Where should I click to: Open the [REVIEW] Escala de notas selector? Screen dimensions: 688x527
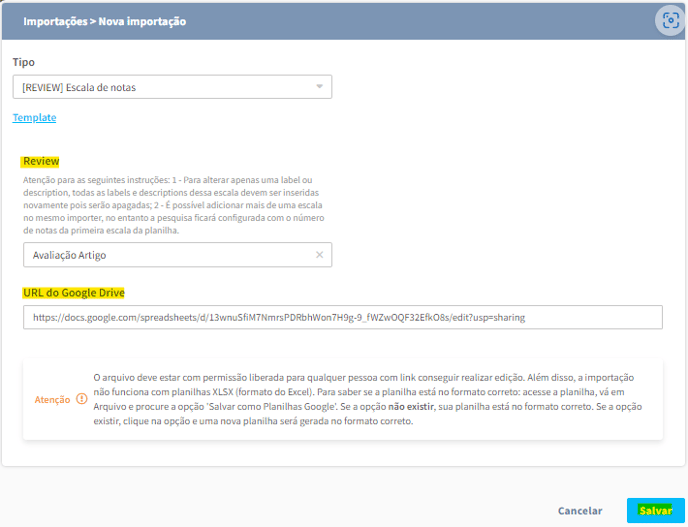172,87
